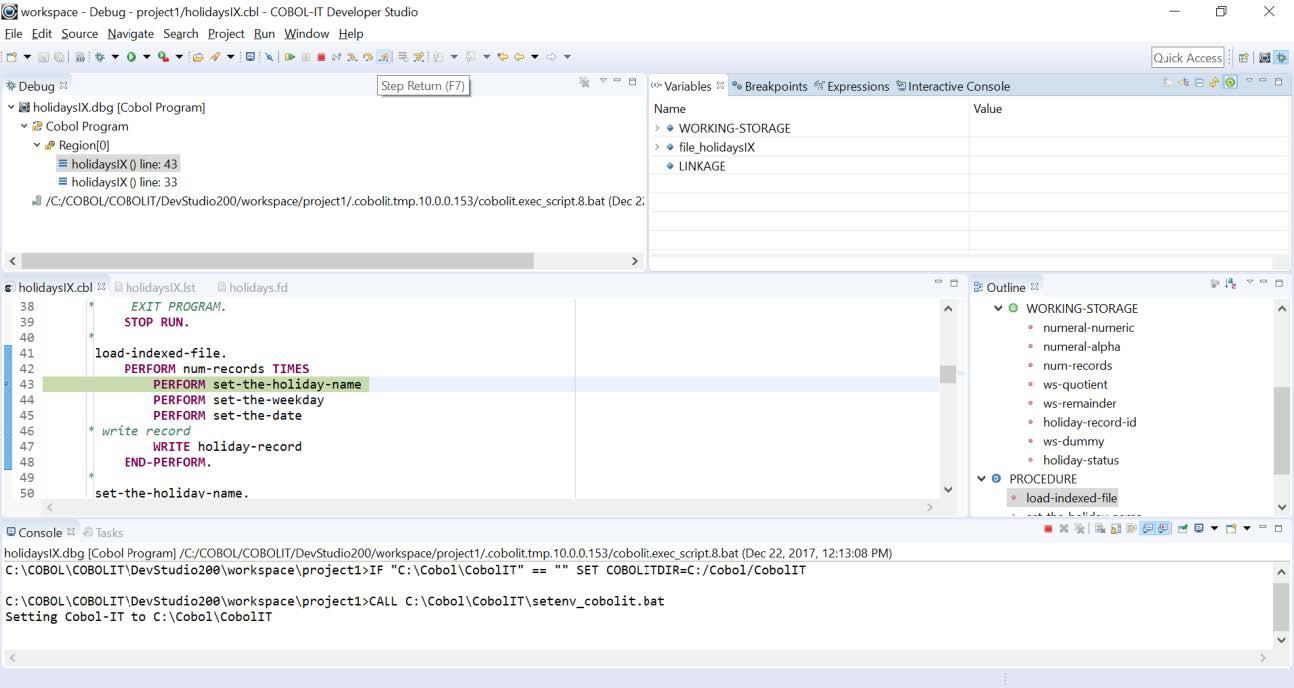Select stack frame holidaysIX line 33
This screenshot has height=688, width=1294.
tap(124, 182)
